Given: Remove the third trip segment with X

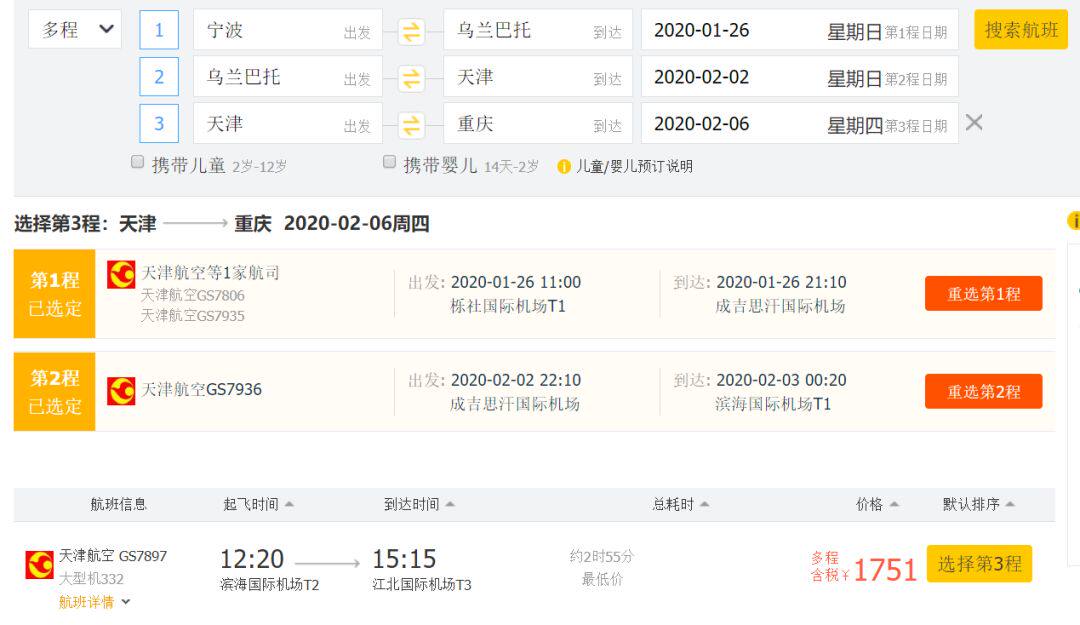Looking at the screenshot, I should [974, 123].
